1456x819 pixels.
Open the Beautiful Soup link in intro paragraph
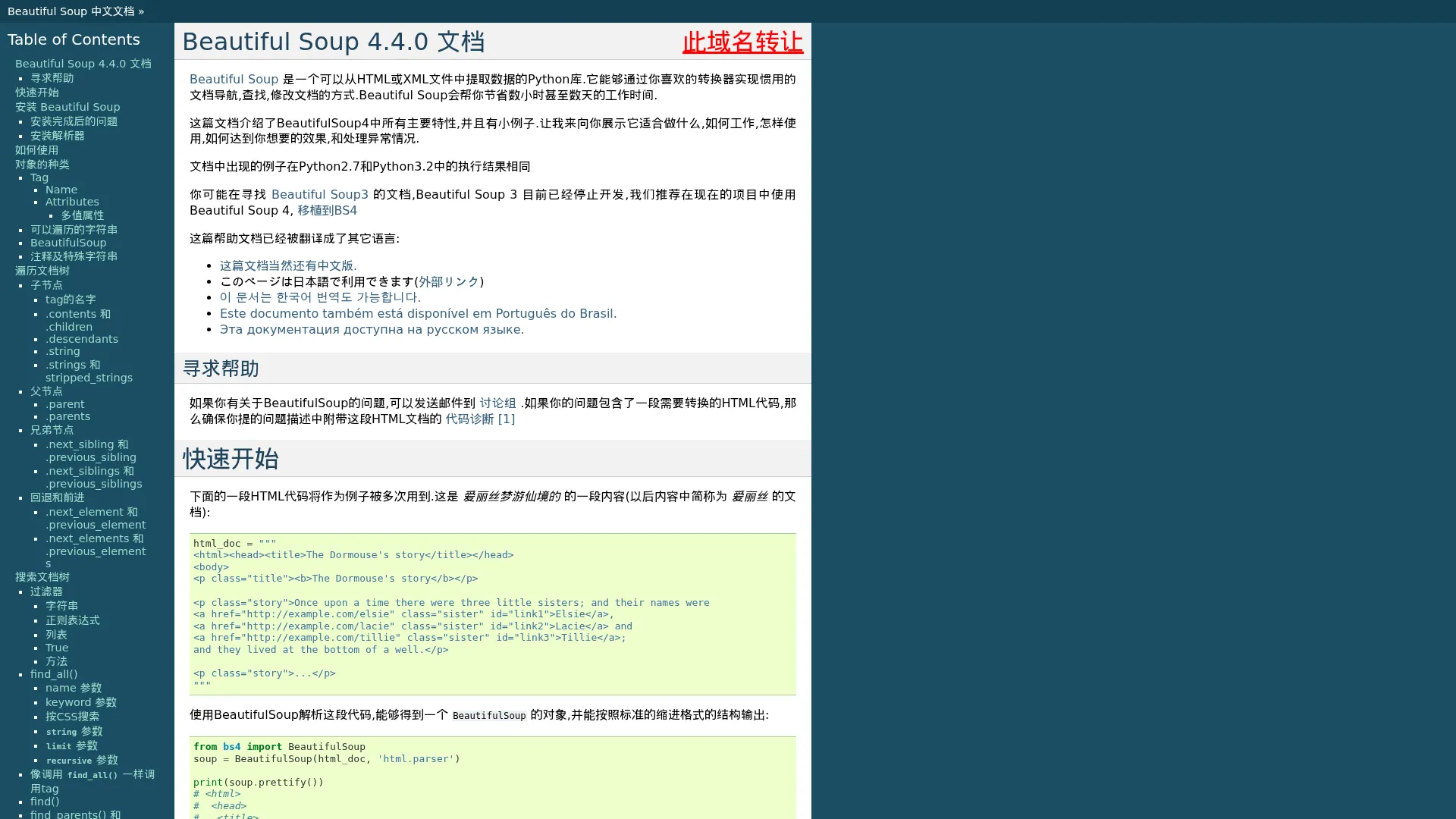click(234, 79)
